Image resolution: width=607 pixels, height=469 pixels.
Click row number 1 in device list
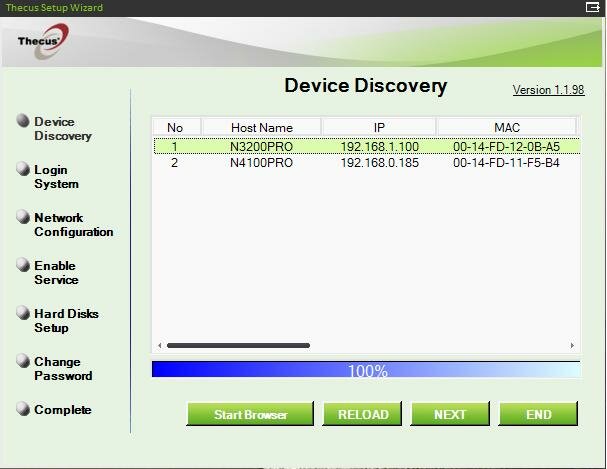pyautogui.click(x=175, y=147)
